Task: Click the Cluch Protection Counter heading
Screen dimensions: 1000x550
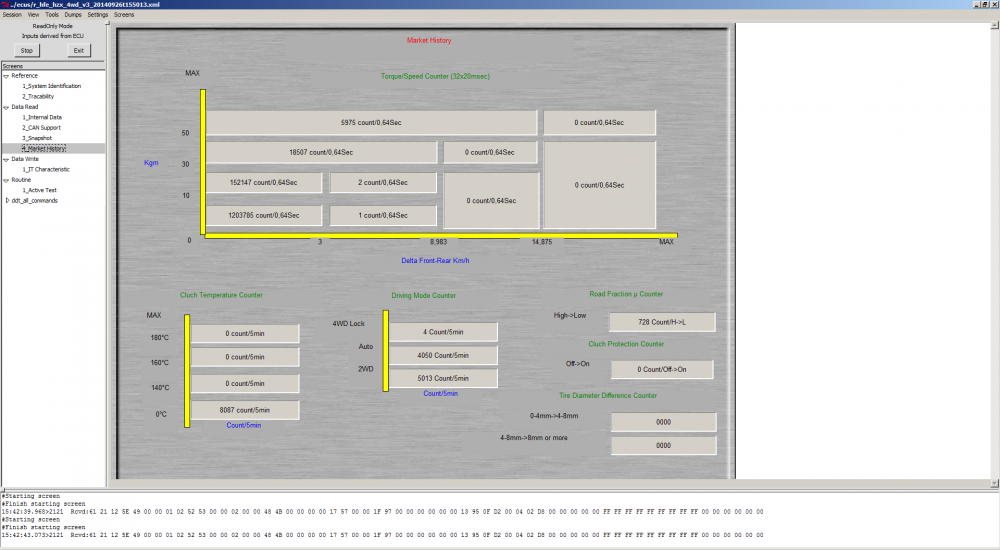Action: [626, 344]
